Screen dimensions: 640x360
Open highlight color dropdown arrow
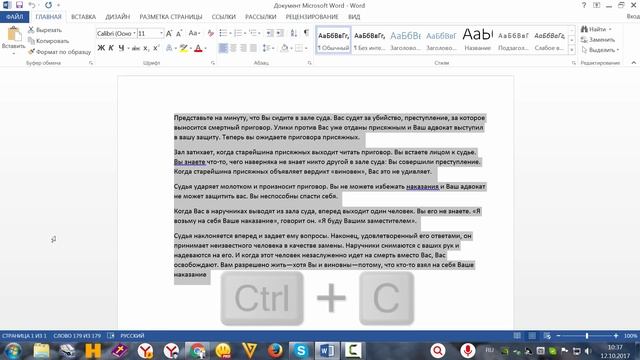click(x=191, y=49)
